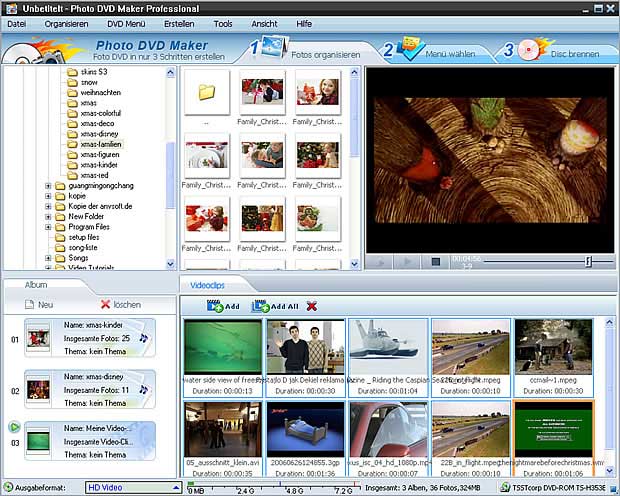Select the 20060626124855.3gp bed clip
Viewport: 620px width, 496px height.
point(306,430)
